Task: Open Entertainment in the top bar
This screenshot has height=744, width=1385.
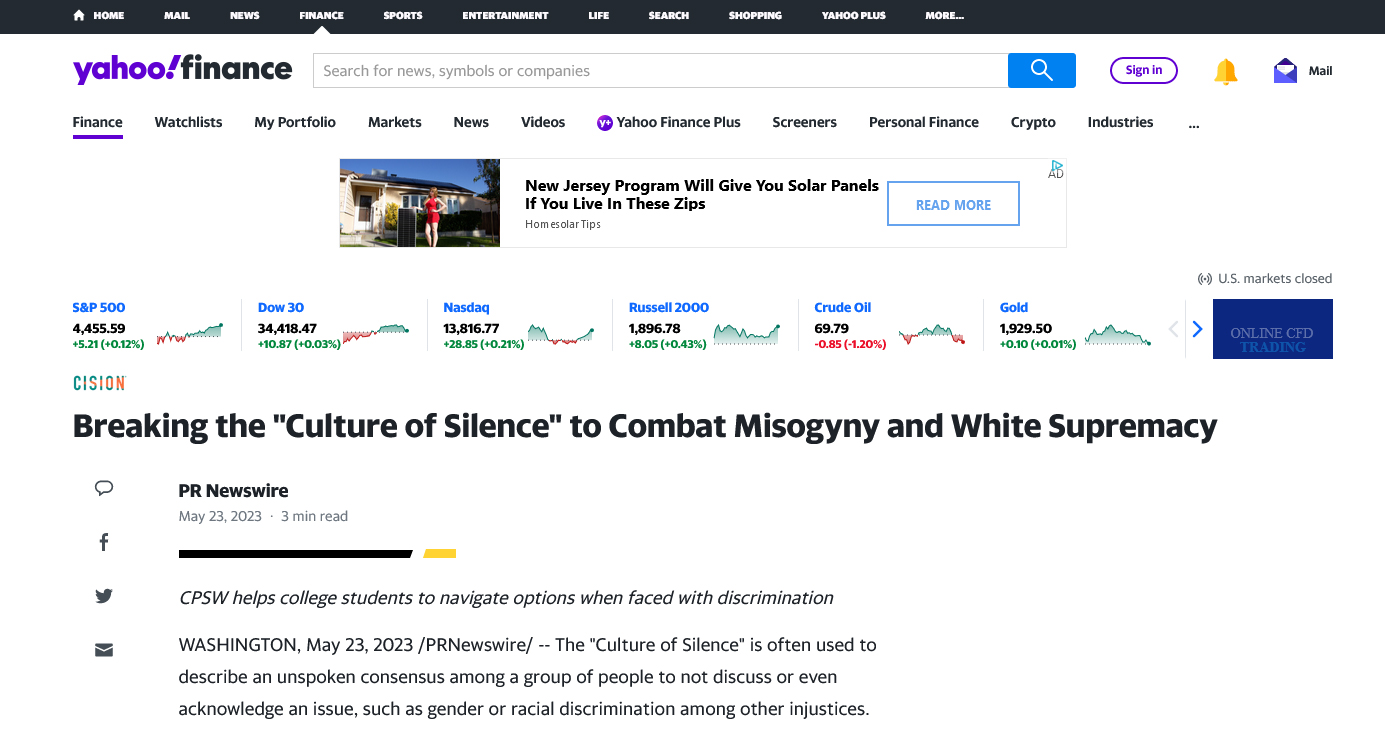Action: coord(505,15)
